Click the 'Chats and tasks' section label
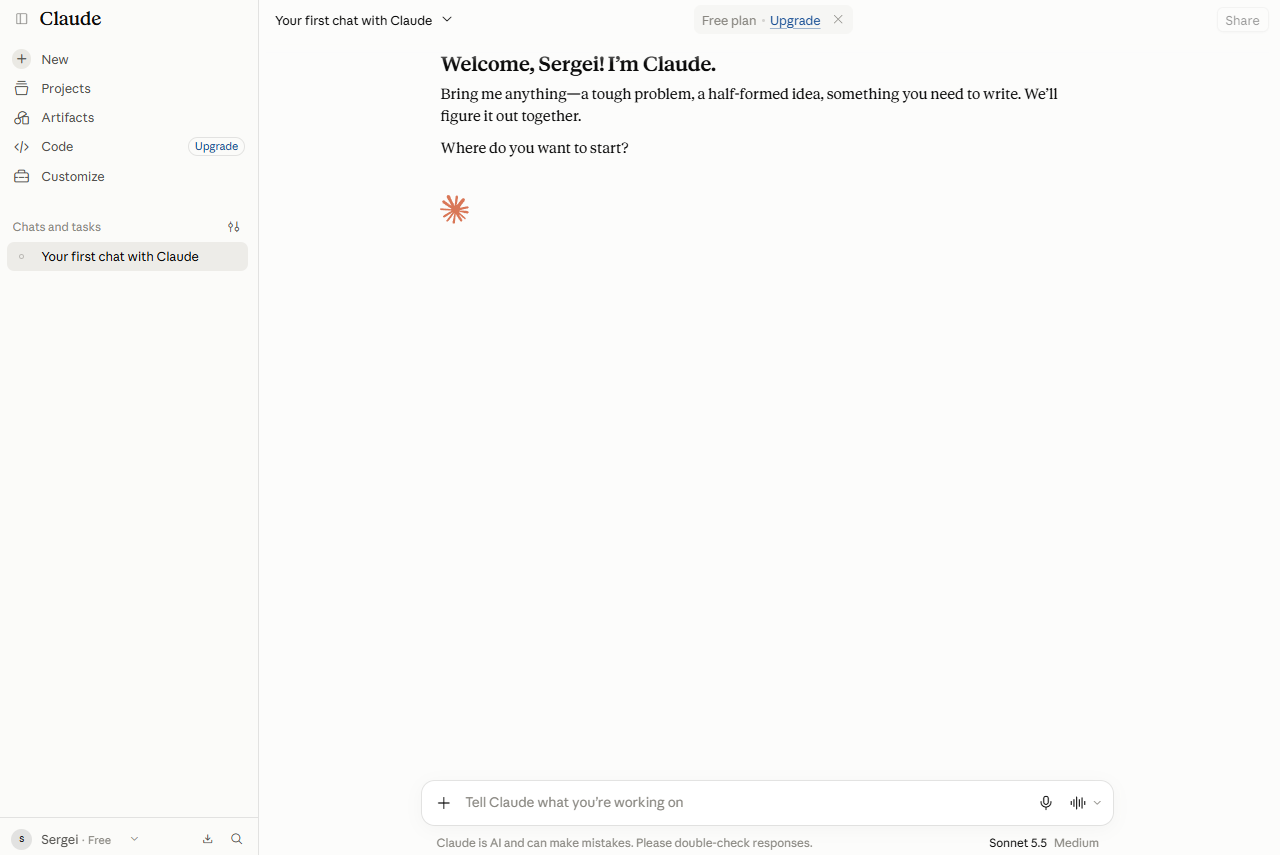 pos(57,227)
